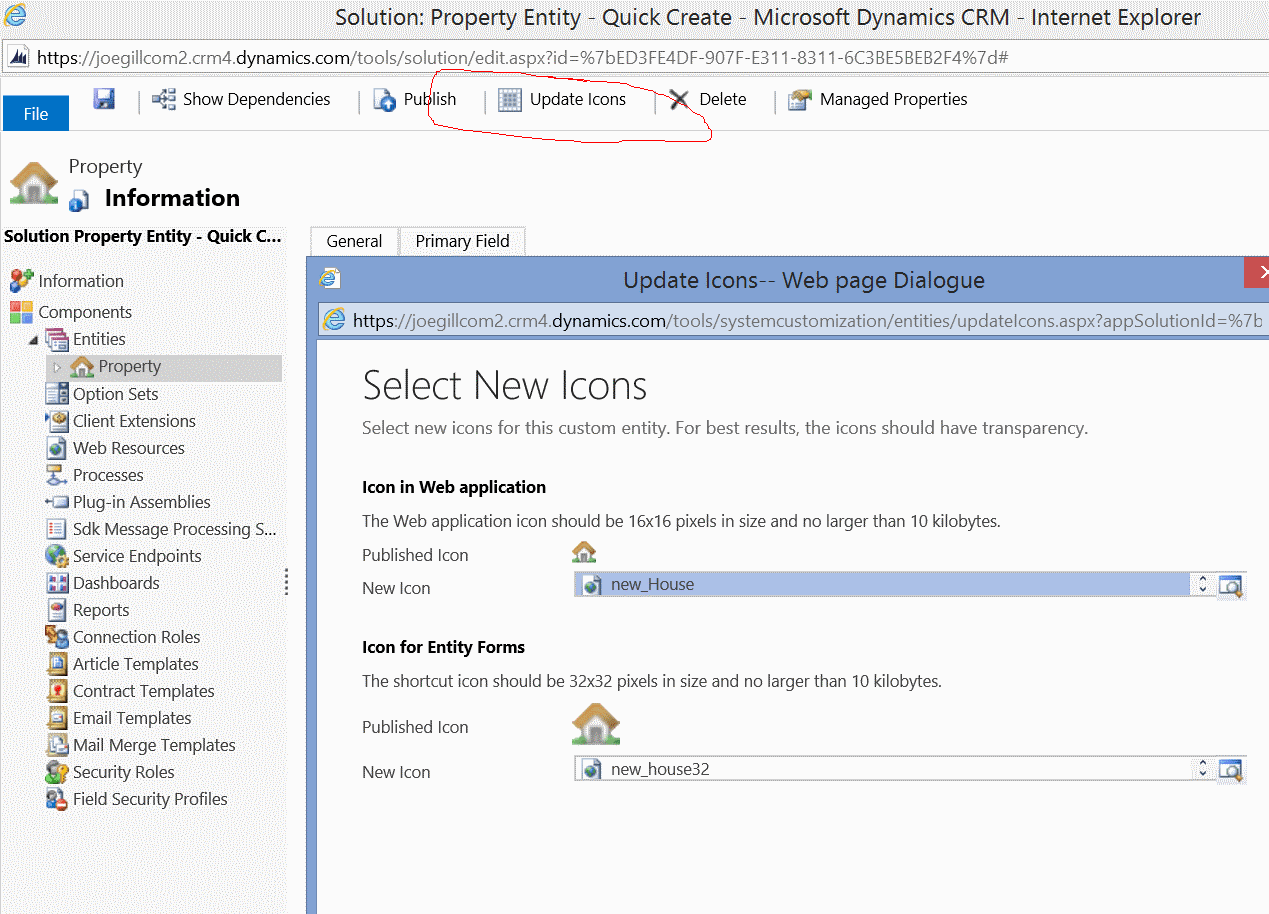
Task: Click the Save icon in the toolbar
Action: coord(104,99)
